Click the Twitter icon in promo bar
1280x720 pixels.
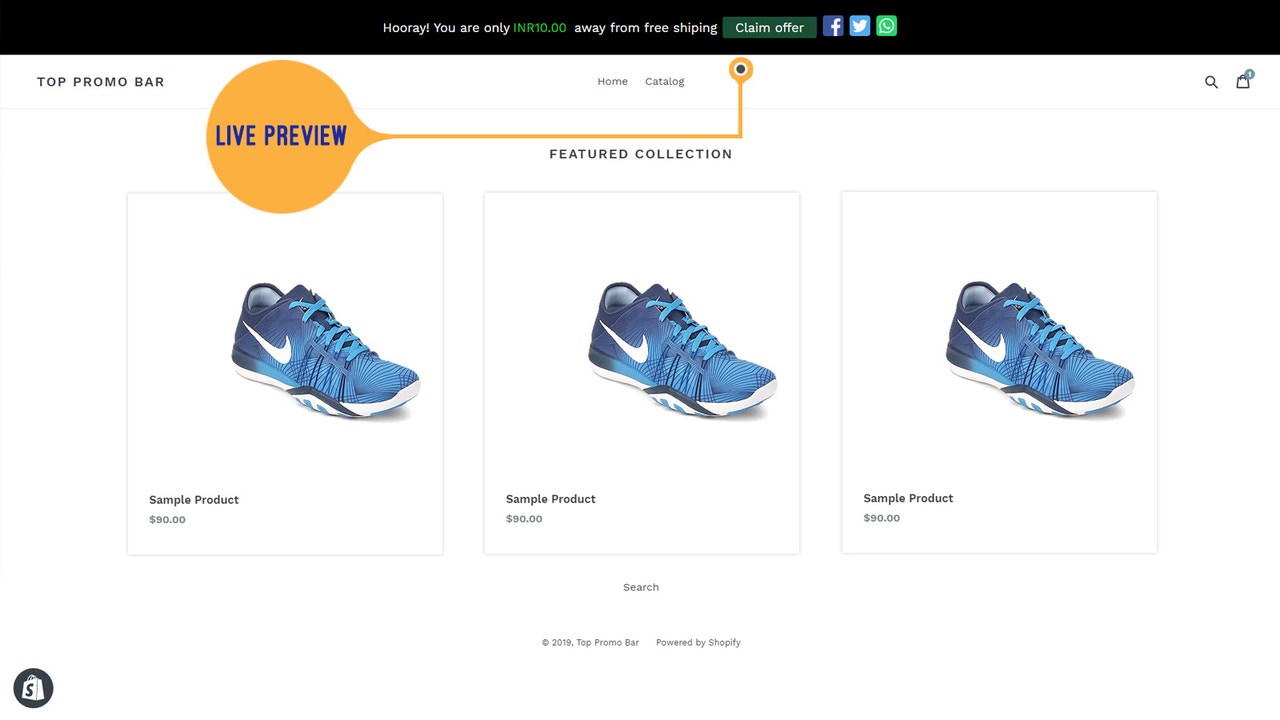point(860,26)
